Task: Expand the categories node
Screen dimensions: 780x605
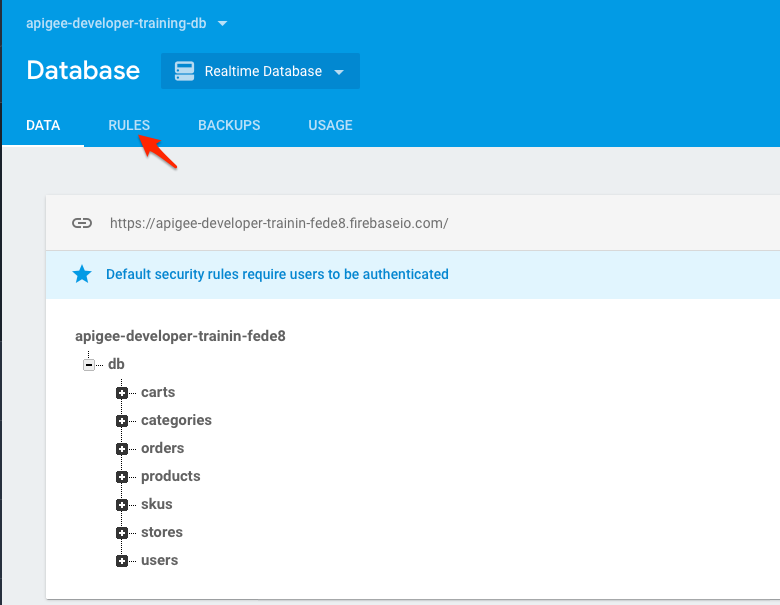Action: click(122, 421)
